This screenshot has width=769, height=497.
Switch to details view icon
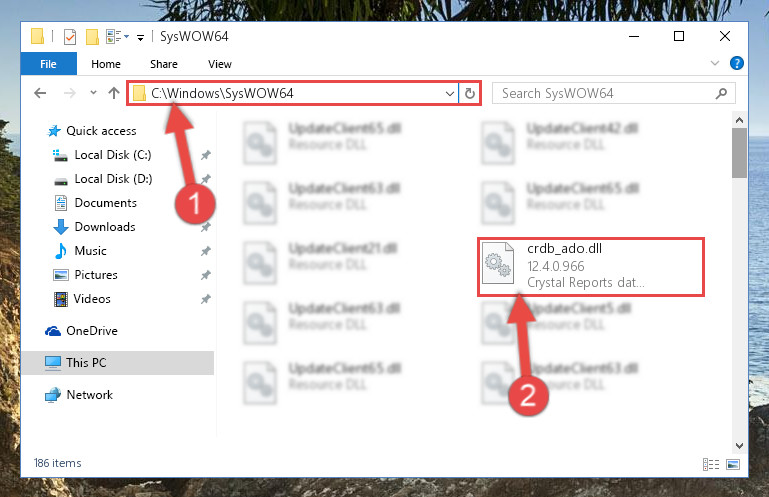point(711,464)
